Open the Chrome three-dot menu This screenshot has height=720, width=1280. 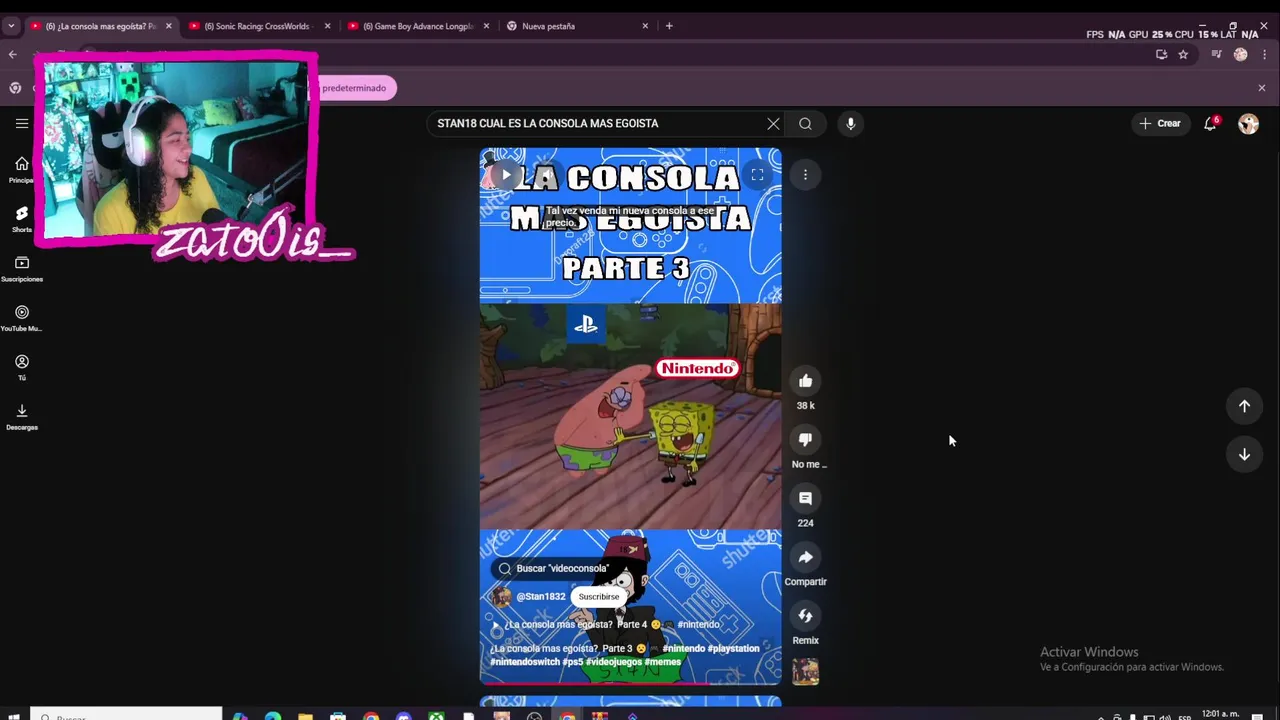click(x=1265, y=55)
